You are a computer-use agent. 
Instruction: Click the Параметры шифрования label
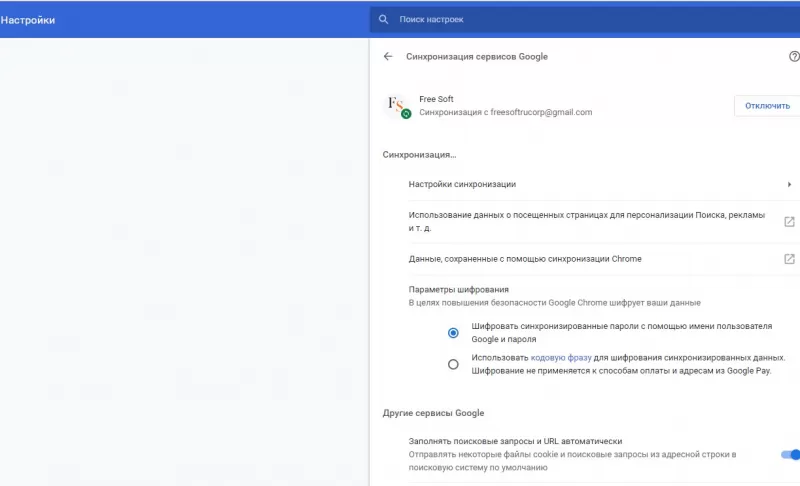[x=459, y=290]
